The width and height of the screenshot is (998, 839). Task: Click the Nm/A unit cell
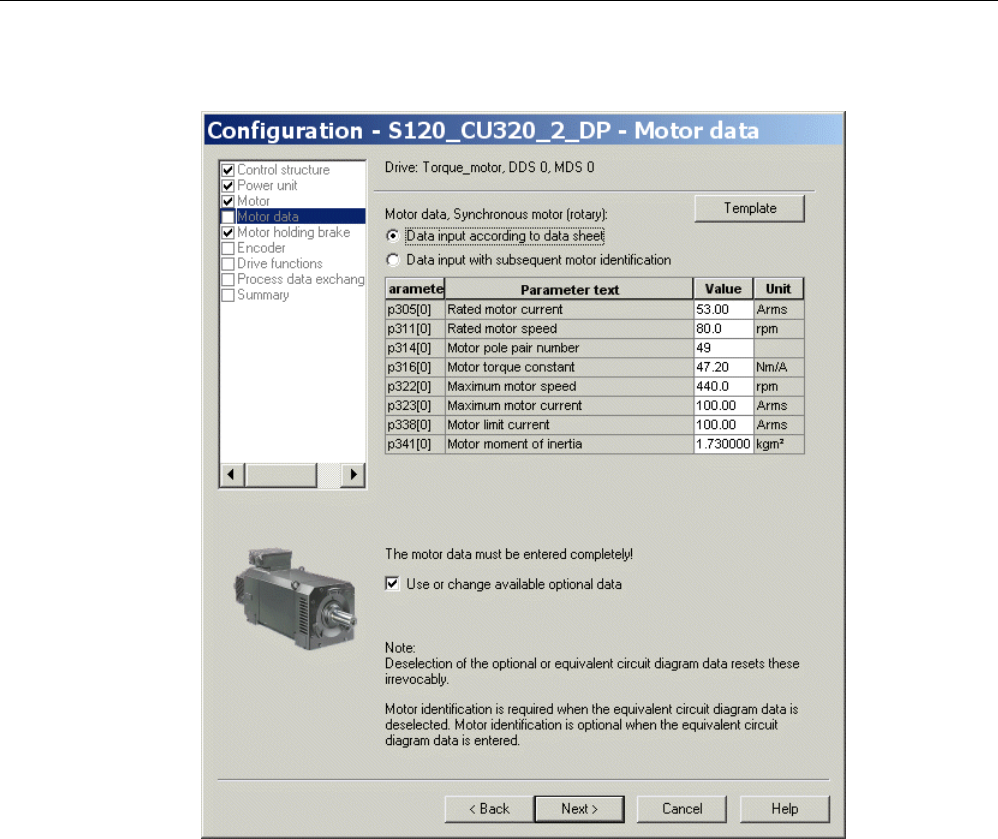pos(778,367)
